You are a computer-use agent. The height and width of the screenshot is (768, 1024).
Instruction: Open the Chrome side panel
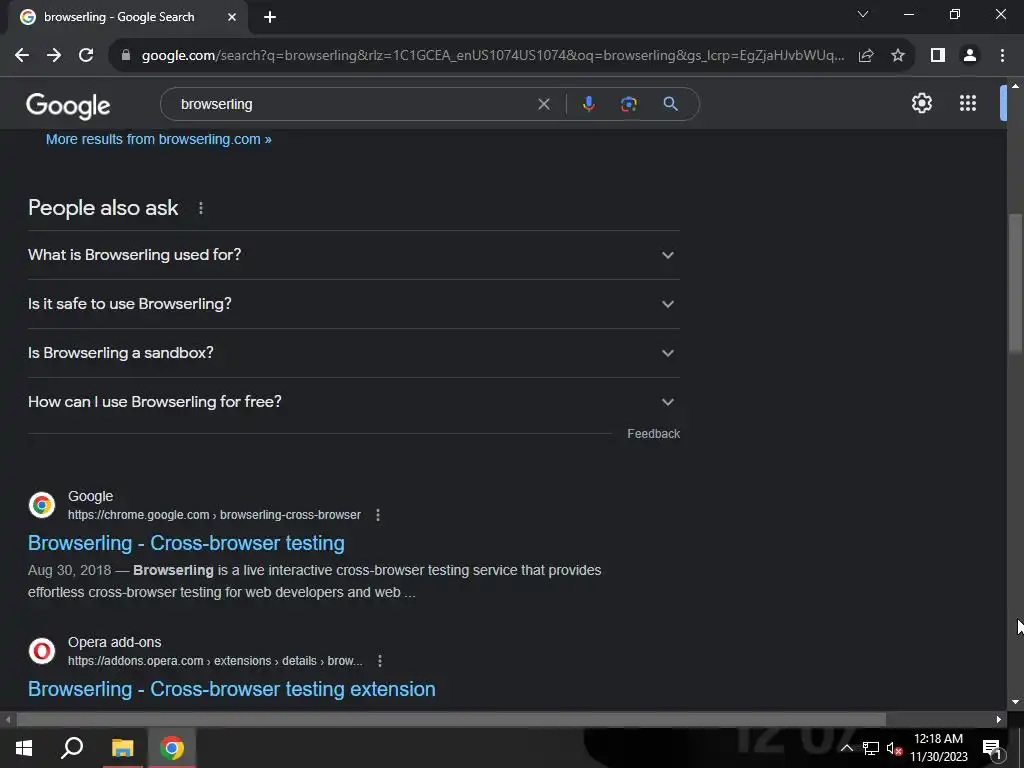pos(938,56)
